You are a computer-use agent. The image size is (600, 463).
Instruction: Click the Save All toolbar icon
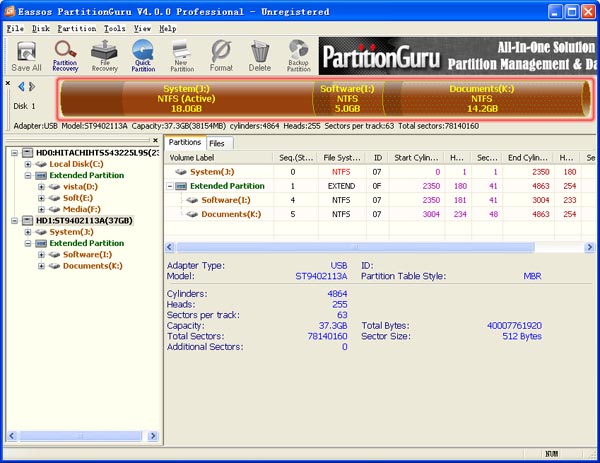click(x=26, y=56)
